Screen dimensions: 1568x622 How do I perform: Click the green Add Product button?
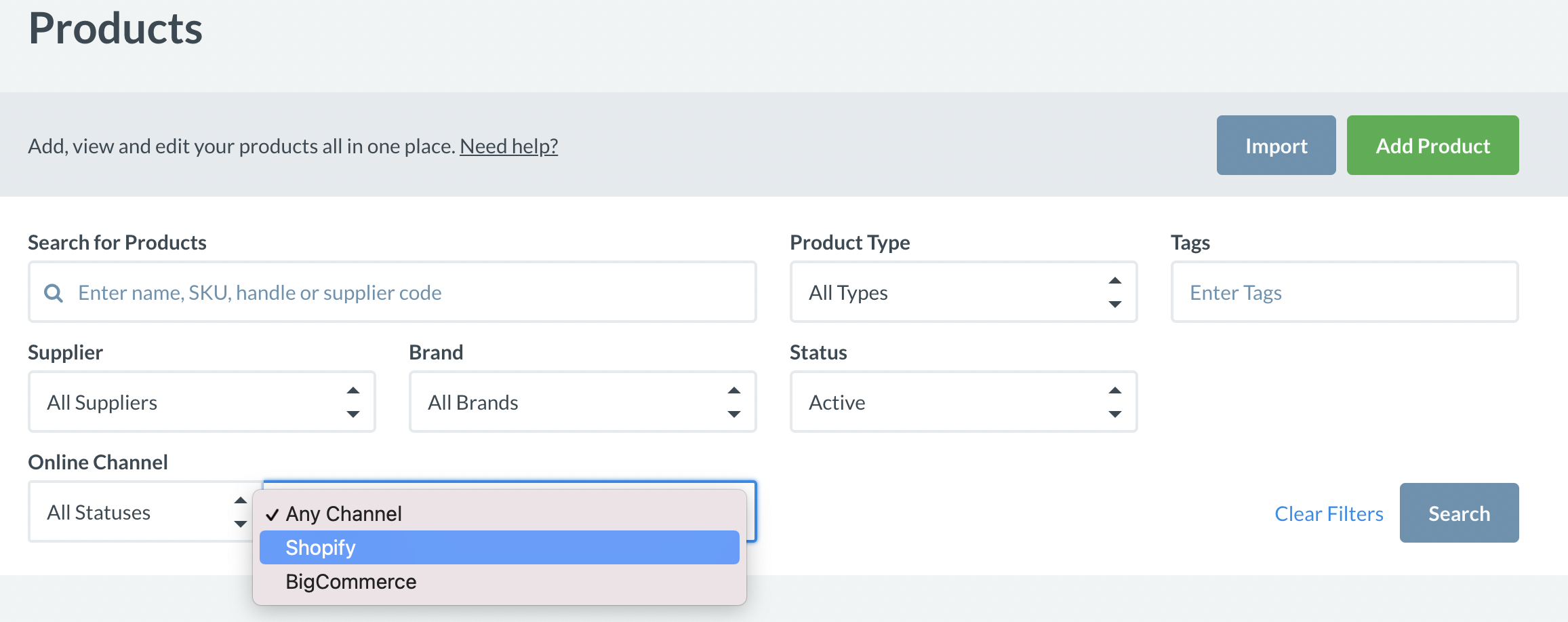1432,145
